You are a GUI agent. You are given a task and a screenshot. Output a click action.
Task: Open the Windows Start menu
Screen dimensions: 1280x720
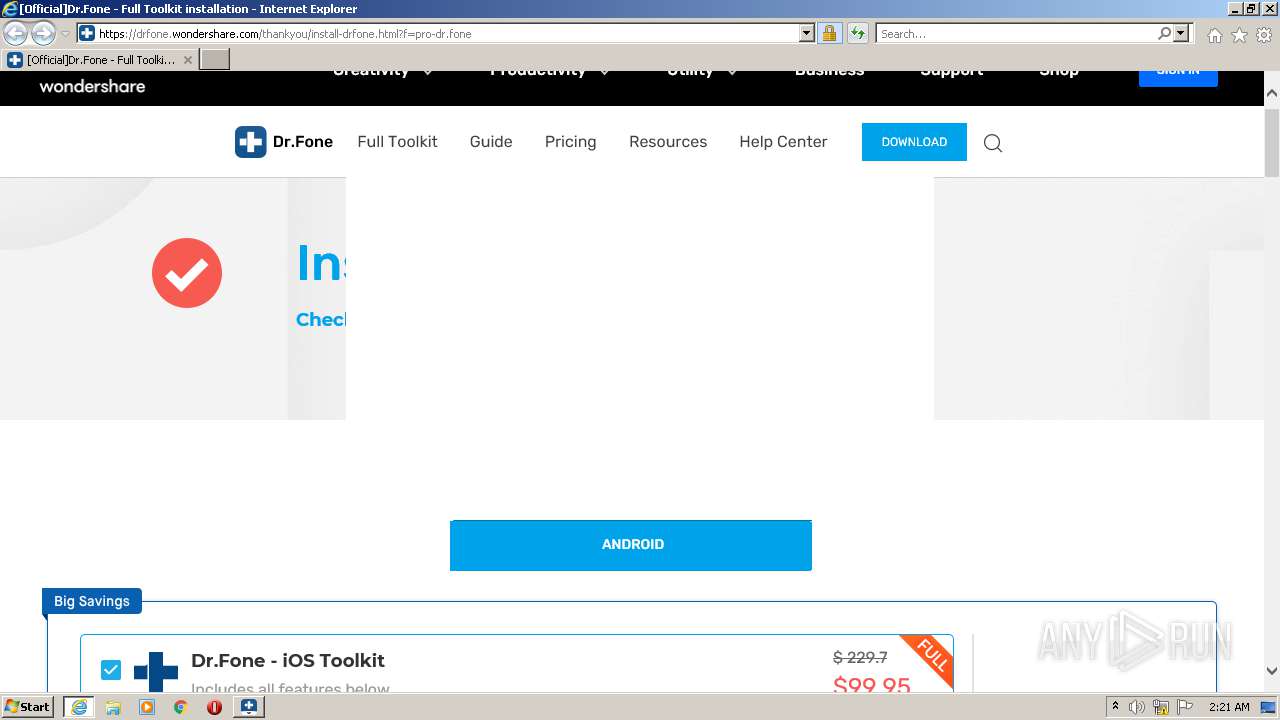(28, 706)
